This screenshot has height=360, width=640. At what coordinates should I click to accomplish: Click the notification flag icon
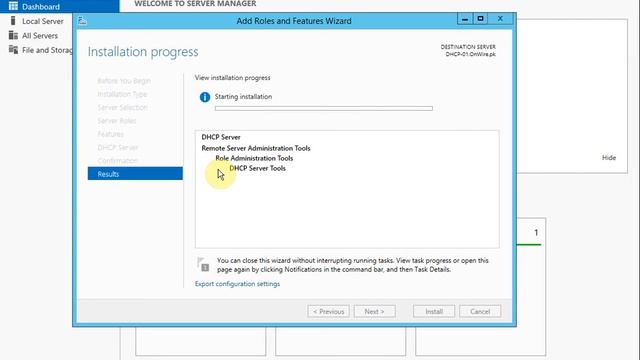click(x=203, y=264)
